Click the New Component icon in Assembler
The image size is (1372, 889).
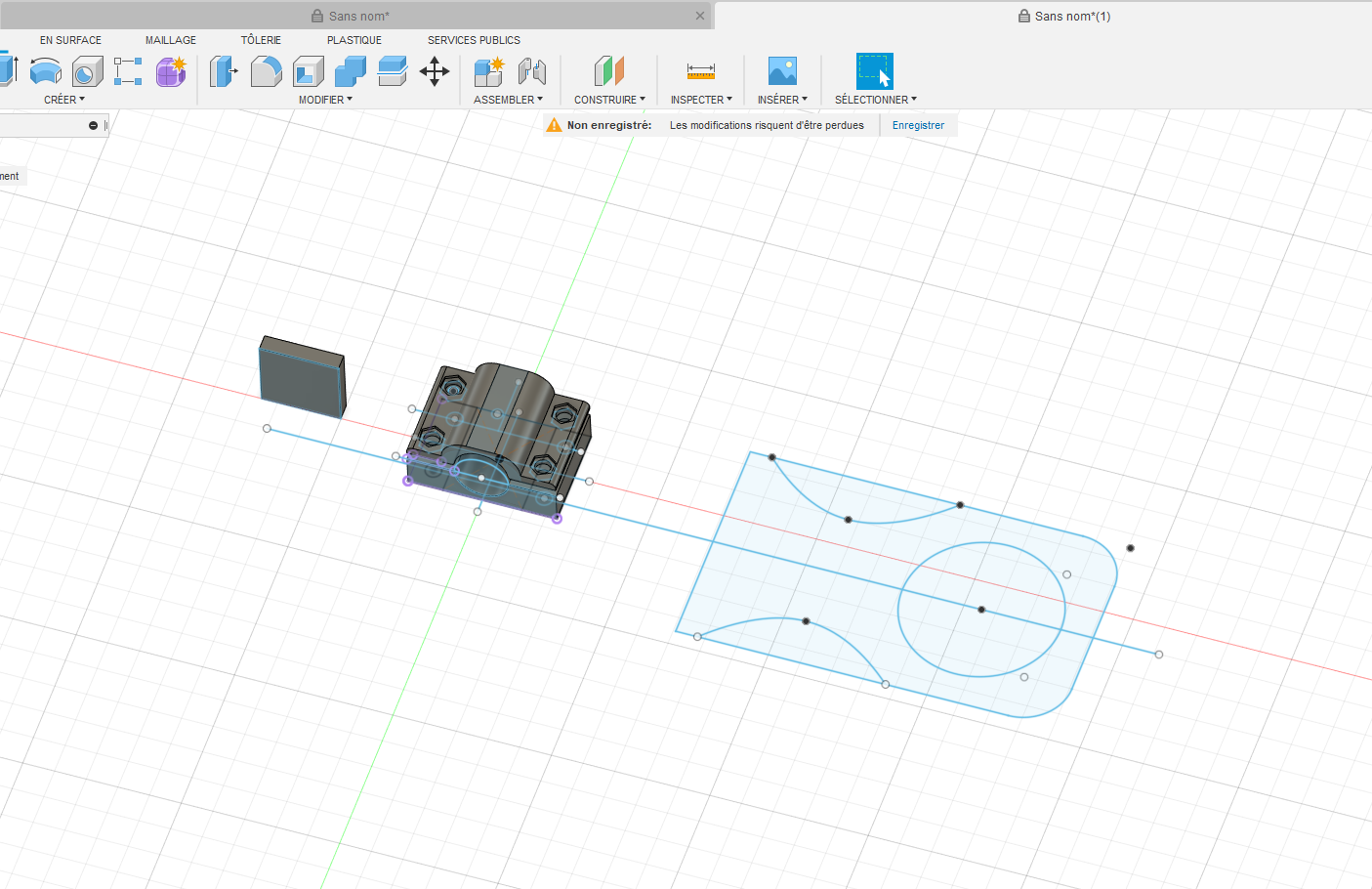tap(488, 71)
